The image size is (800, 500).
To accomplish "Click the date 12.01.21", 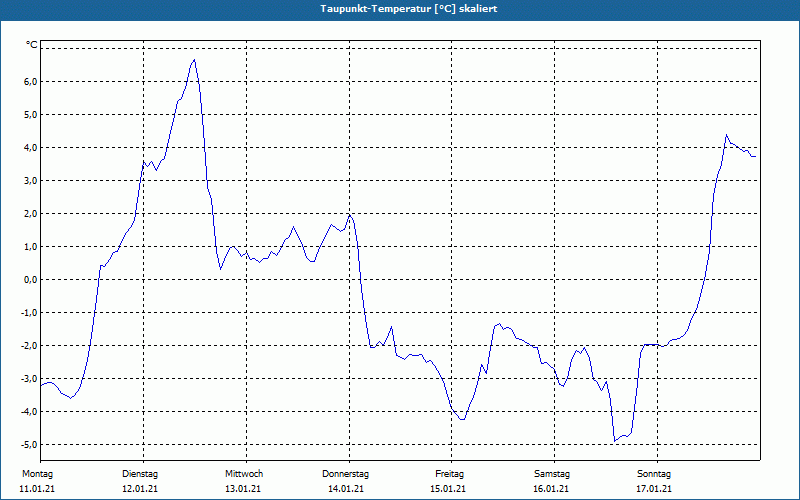I will click(x=140, y=489).
